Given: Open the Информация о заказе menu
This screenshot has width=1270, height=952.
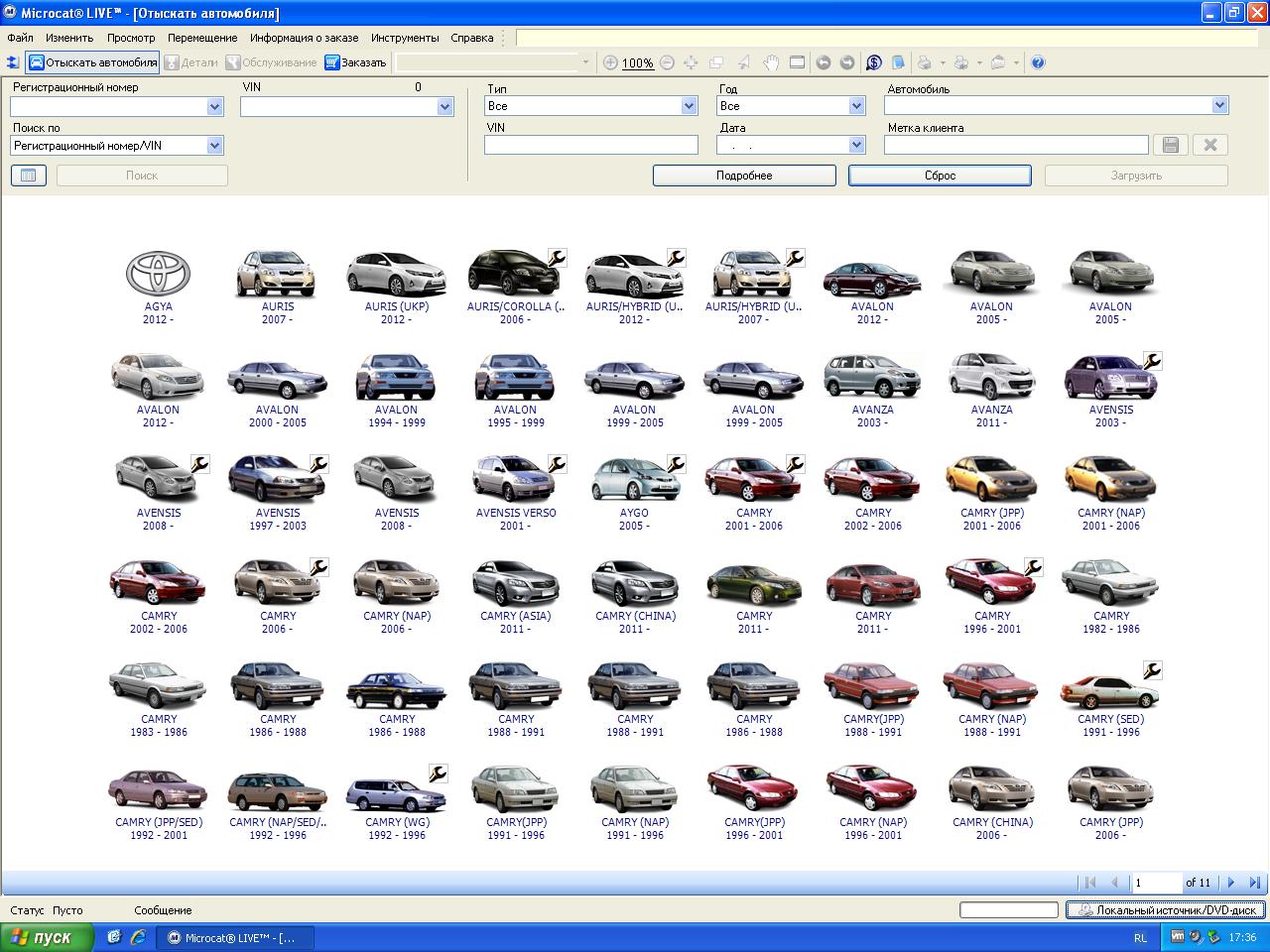Looking at the screenshot, I should (304, 38).
